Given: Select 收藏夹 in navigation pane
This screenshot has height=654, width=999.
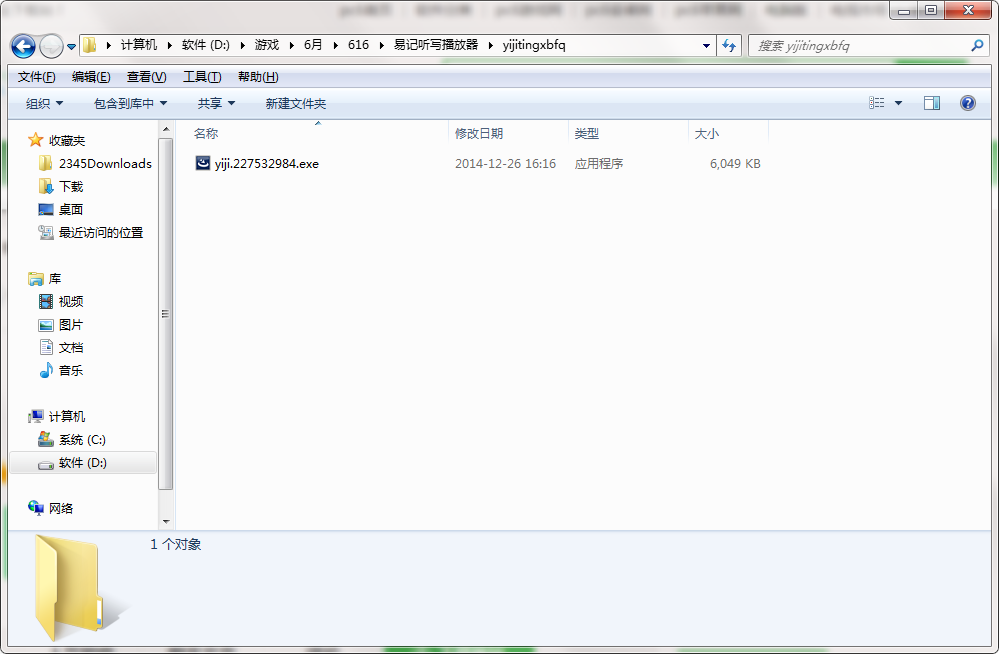Looking at the screenshot, I should 67,140.
